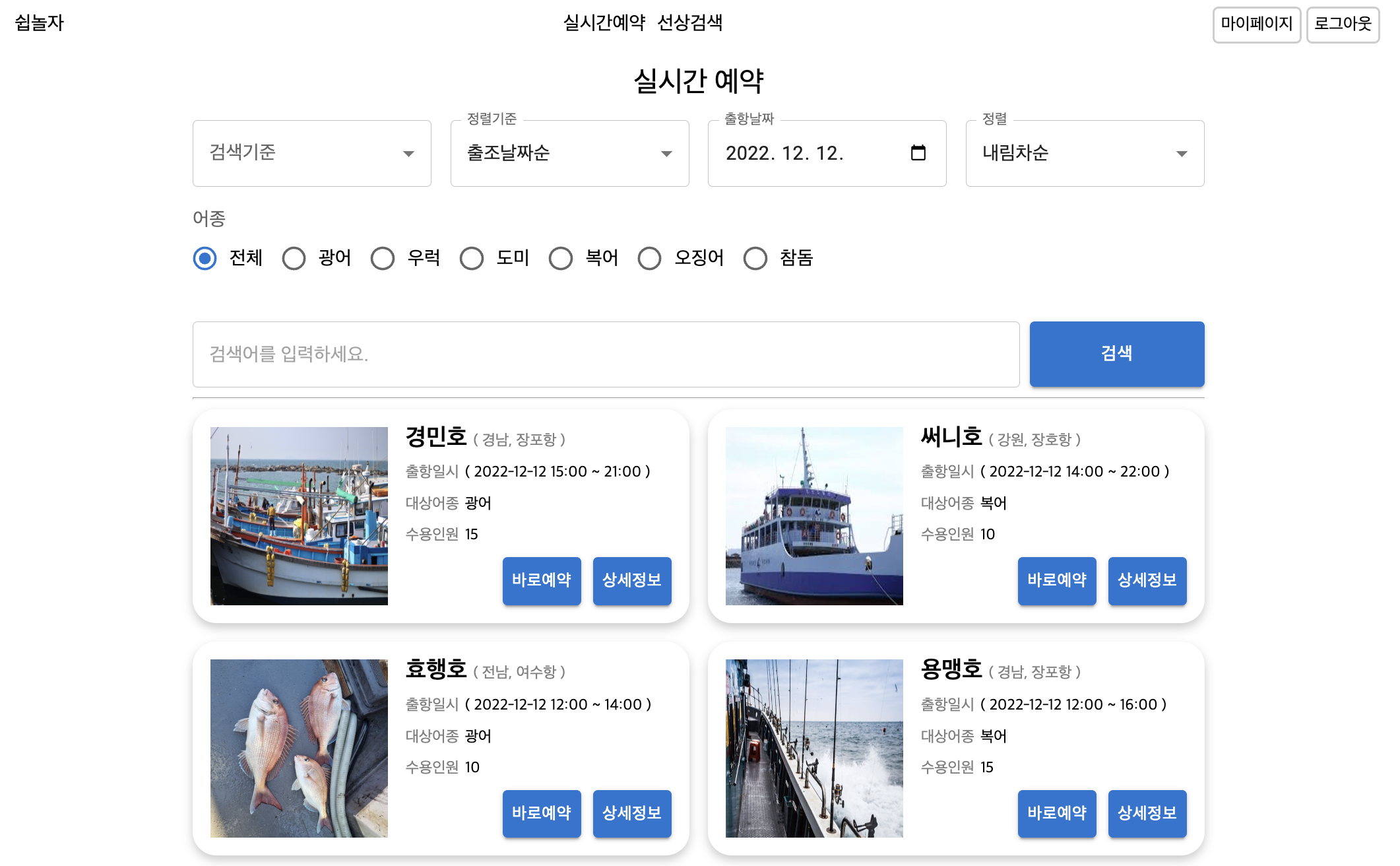Image resolution: width=1400 pixels, height=866 pixels.
Task: Click the 용맹호 deck photo
Action: tap(814, 748)
